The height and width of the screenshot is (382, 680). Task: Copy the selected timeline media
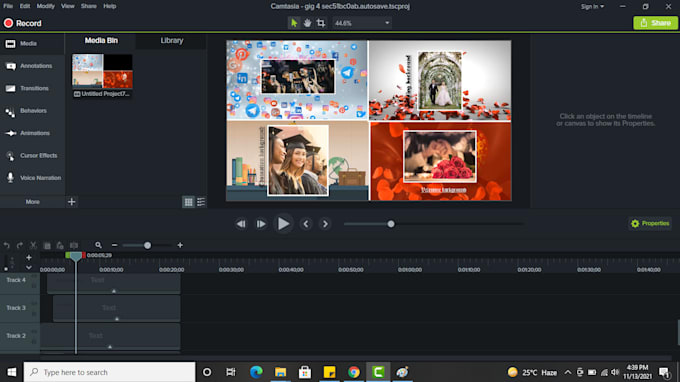[x=47, y=245]
